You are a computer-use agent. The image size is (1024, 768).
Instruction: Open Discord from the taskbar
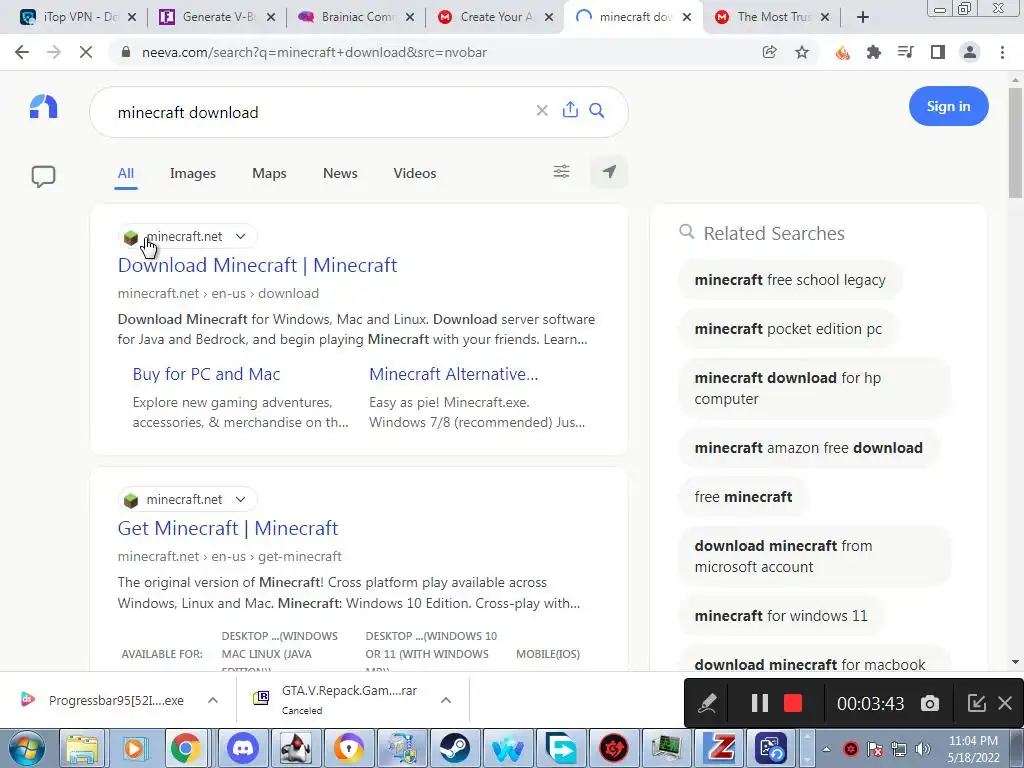coord(242,748)
